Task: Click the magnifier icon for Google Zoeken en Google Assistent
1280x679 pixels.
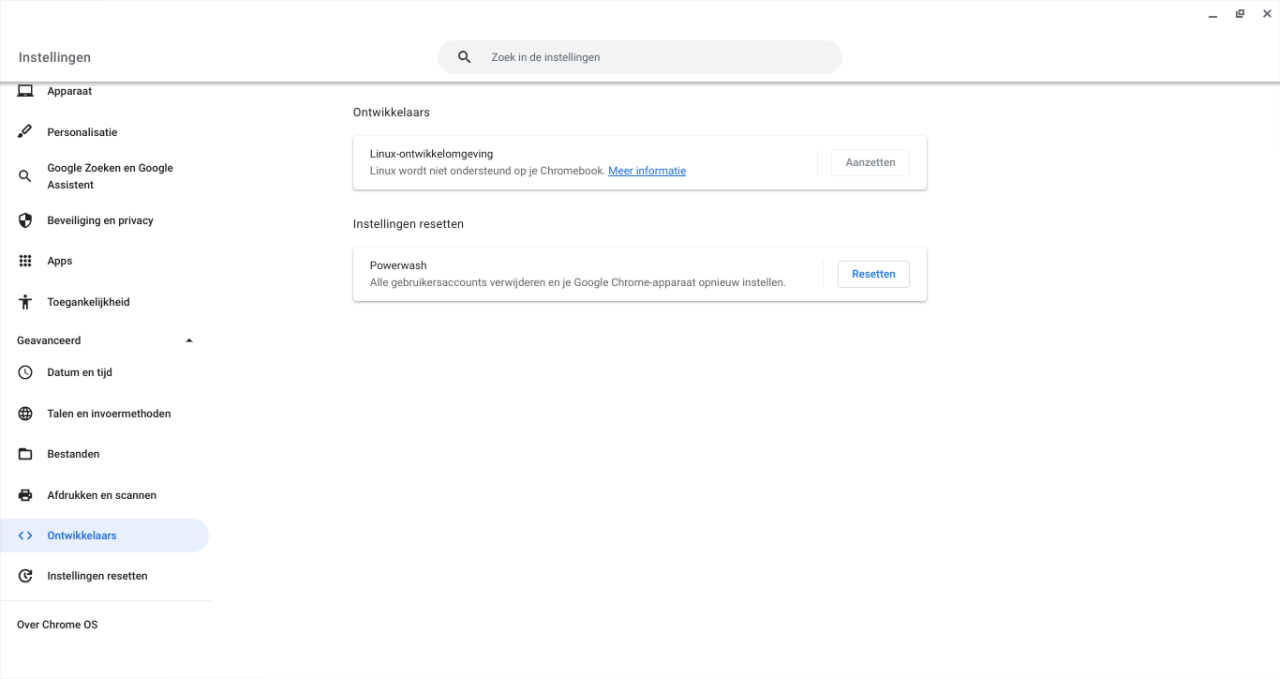Action: pyautogui.click(x=25, y=176)
